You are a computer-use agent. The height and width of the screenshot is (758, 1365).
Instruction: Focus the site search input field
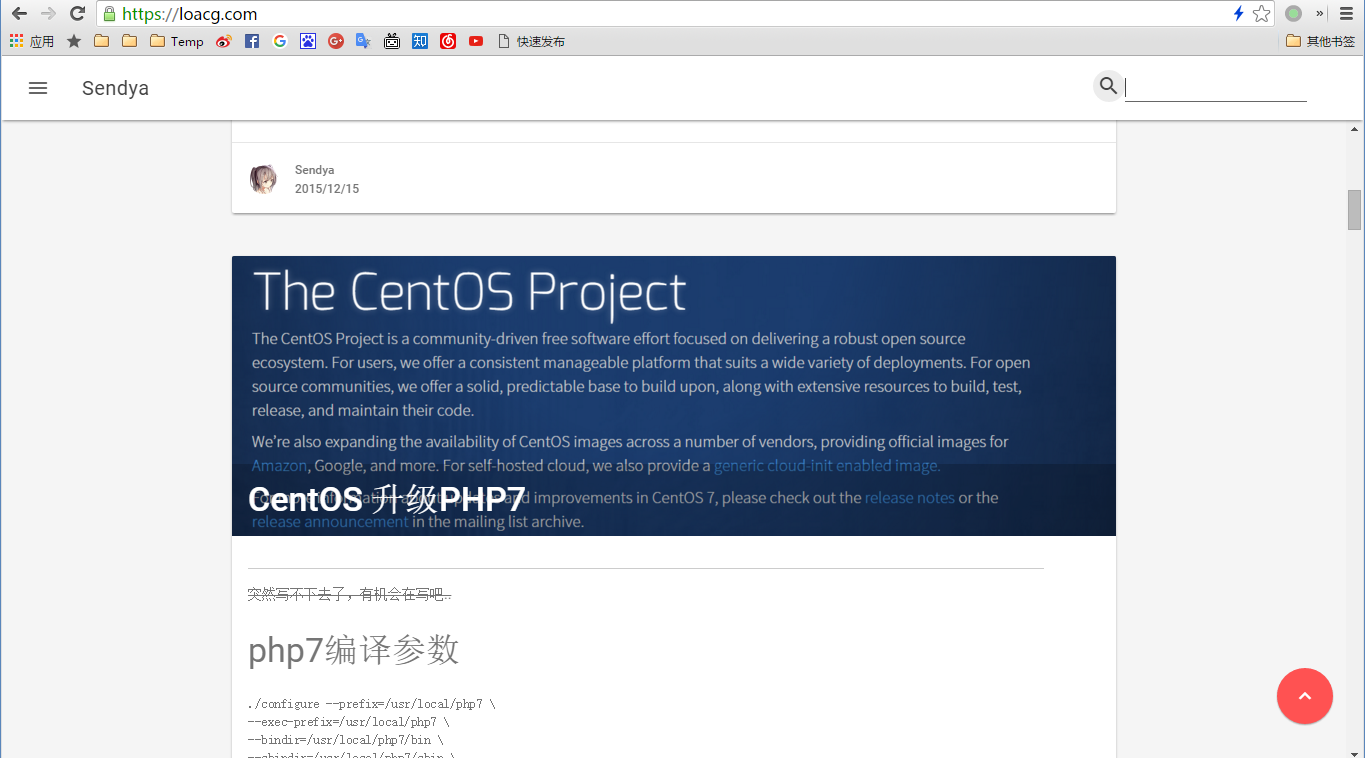(x=1216, y=88)
